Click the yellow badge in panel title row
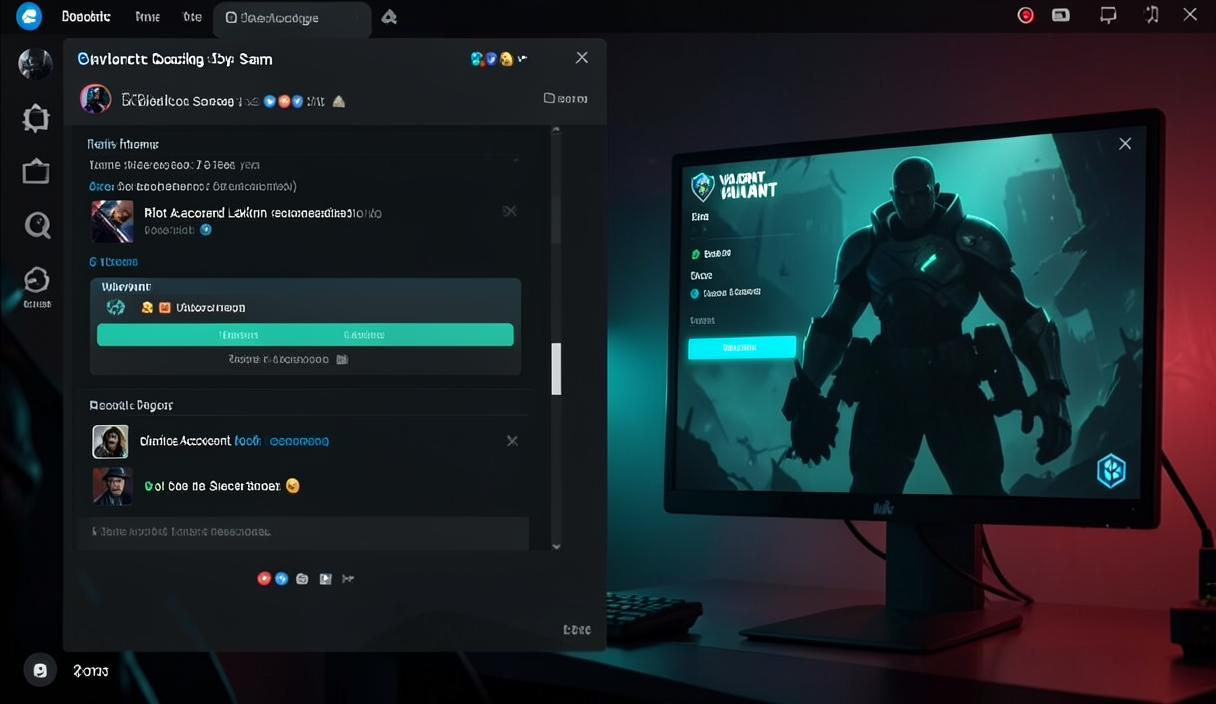This screenshot has width=1216, height=704. [506, 59]
